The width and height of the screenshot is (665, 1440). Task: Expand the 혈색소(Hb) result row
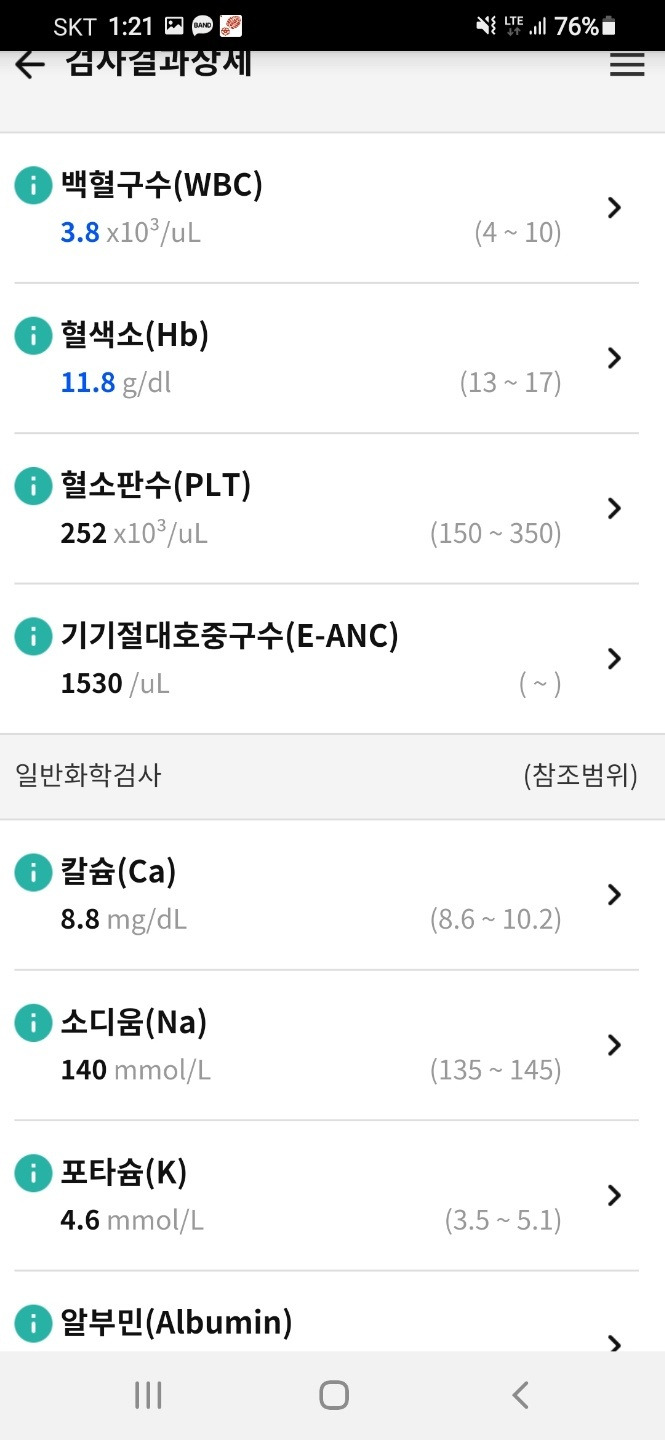[614, 357]
